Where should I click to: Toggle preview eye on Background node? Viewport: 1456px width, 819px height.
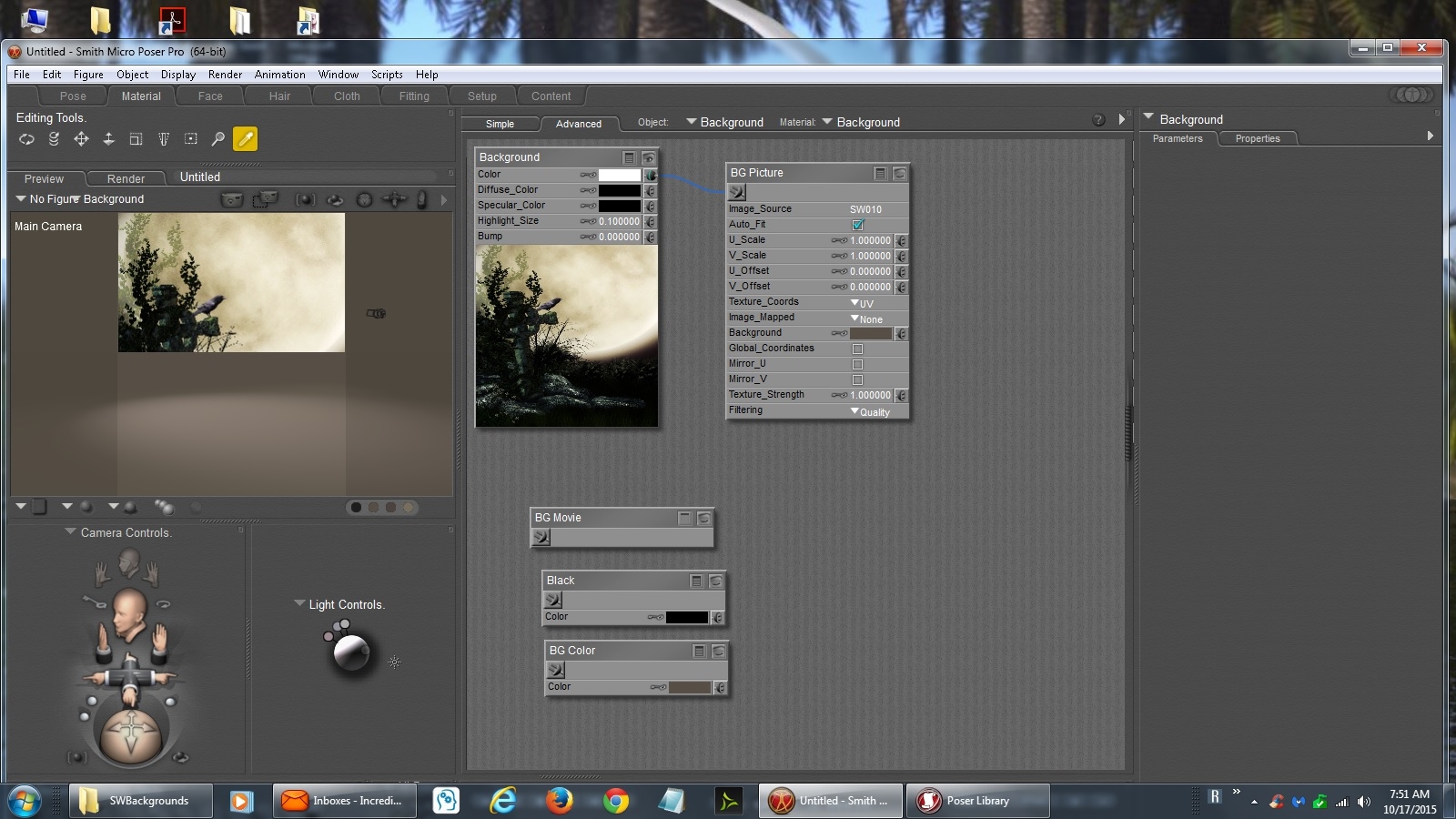click(648, 157)
